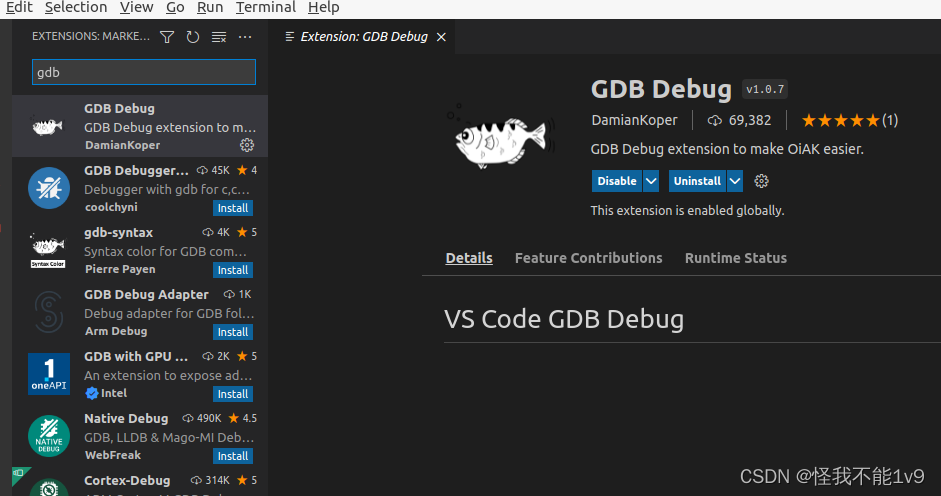Click the Intel verified publisher badge

pos(92,393)
